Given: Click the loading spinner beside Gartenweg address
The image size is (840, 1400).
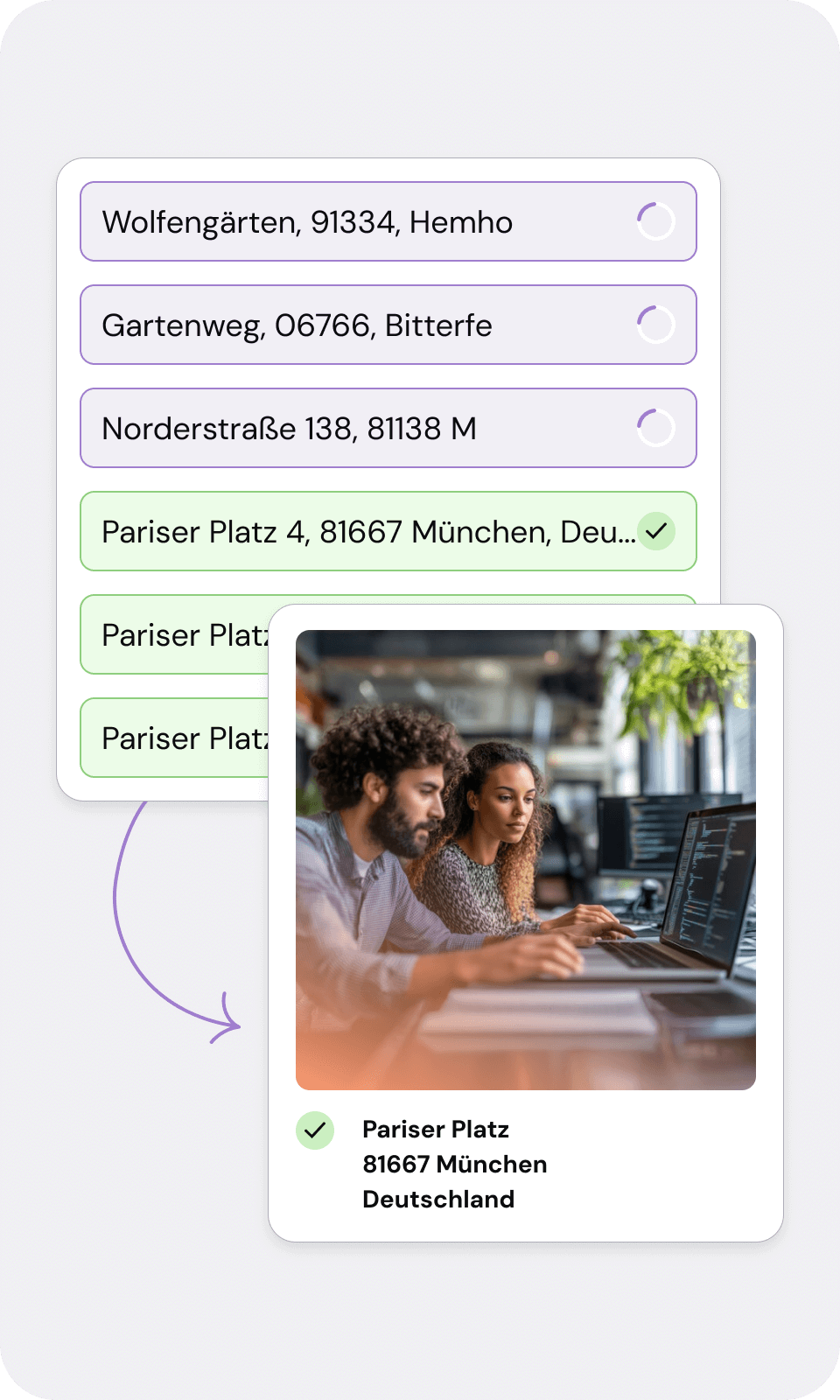Looking at the screenshot, I should pos(655,325).
